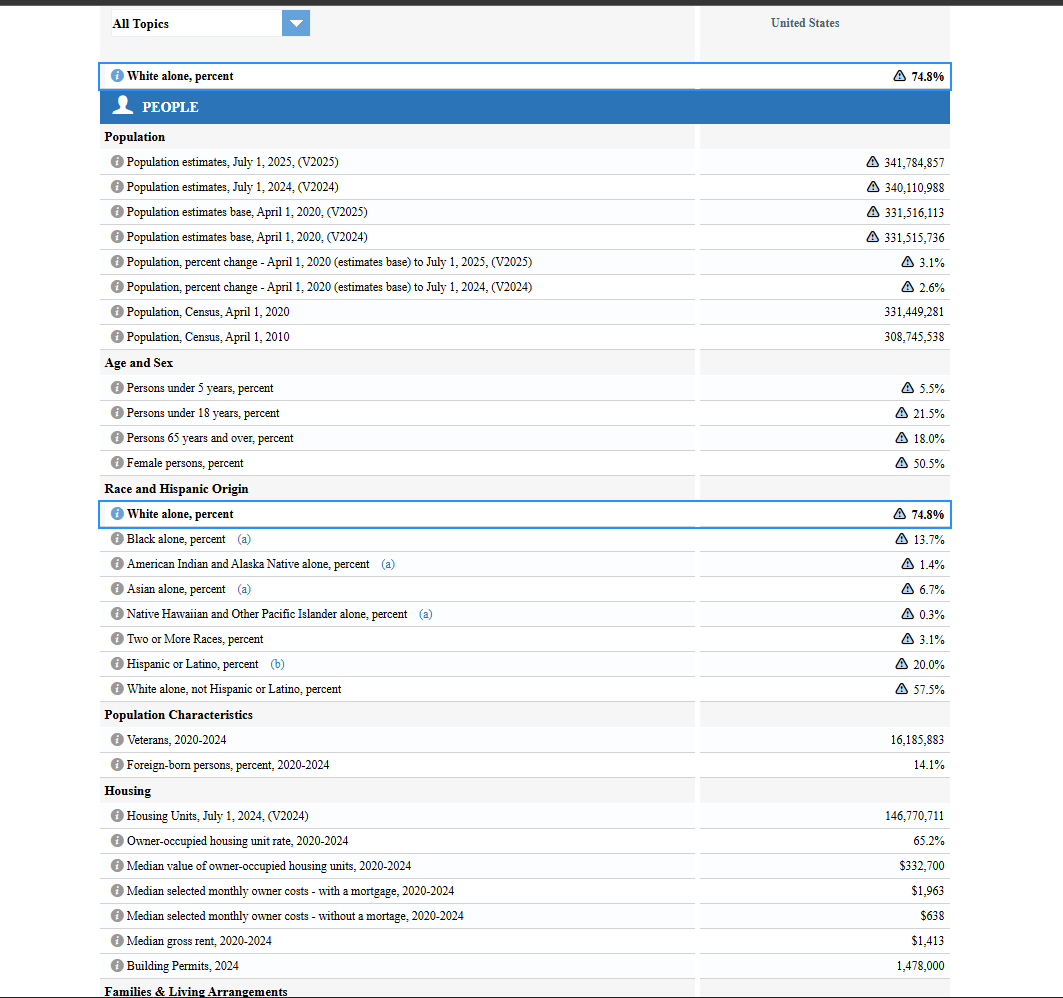Click info icon for Persons under 5 years
This screenshot has height=998, width=1063.
(117, 388)
